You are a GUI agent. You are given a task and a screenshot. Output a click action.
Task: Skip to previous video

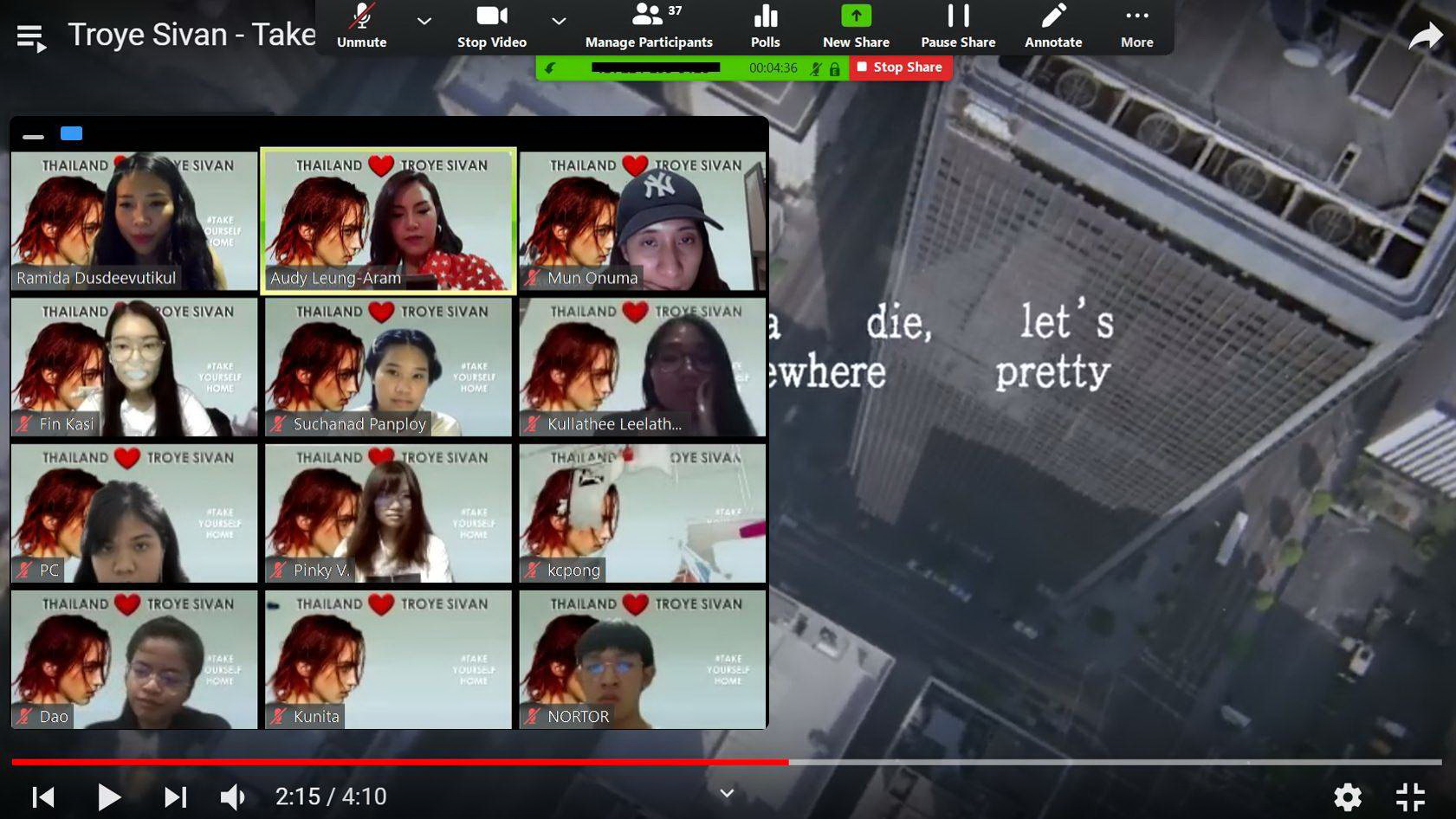pos(43,796)
